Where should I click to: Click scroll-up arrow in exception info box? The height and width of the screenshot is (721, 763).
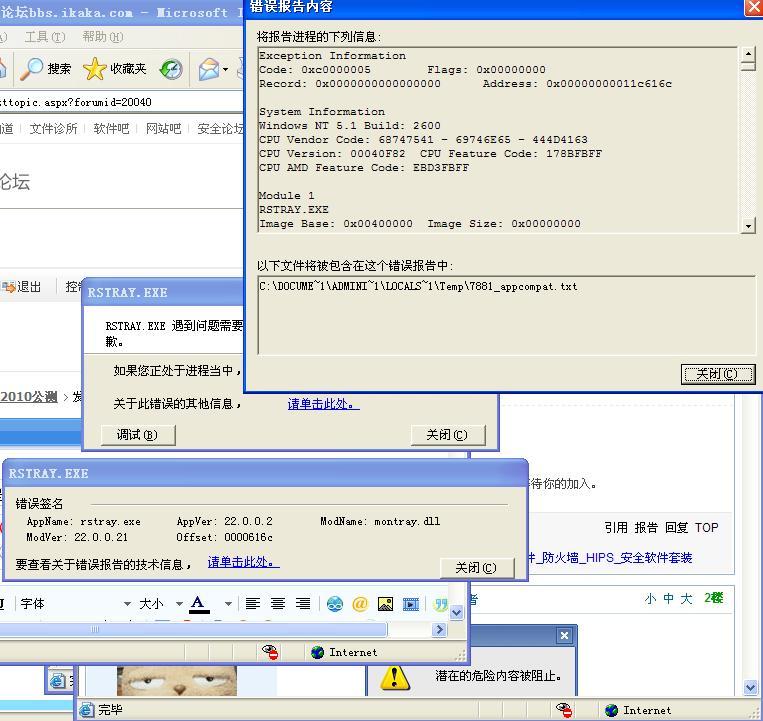748,54
